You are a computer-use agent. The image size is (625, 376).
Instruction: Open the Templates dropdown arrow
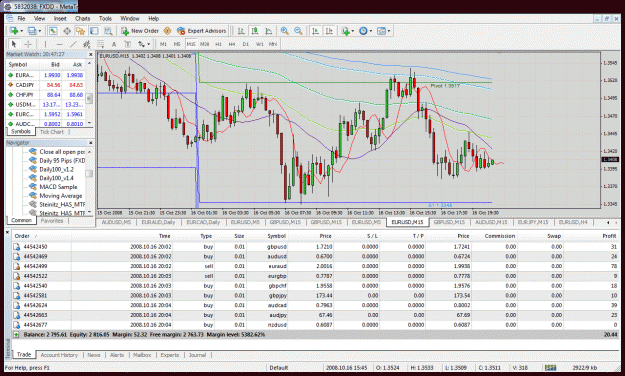(389, 31)
